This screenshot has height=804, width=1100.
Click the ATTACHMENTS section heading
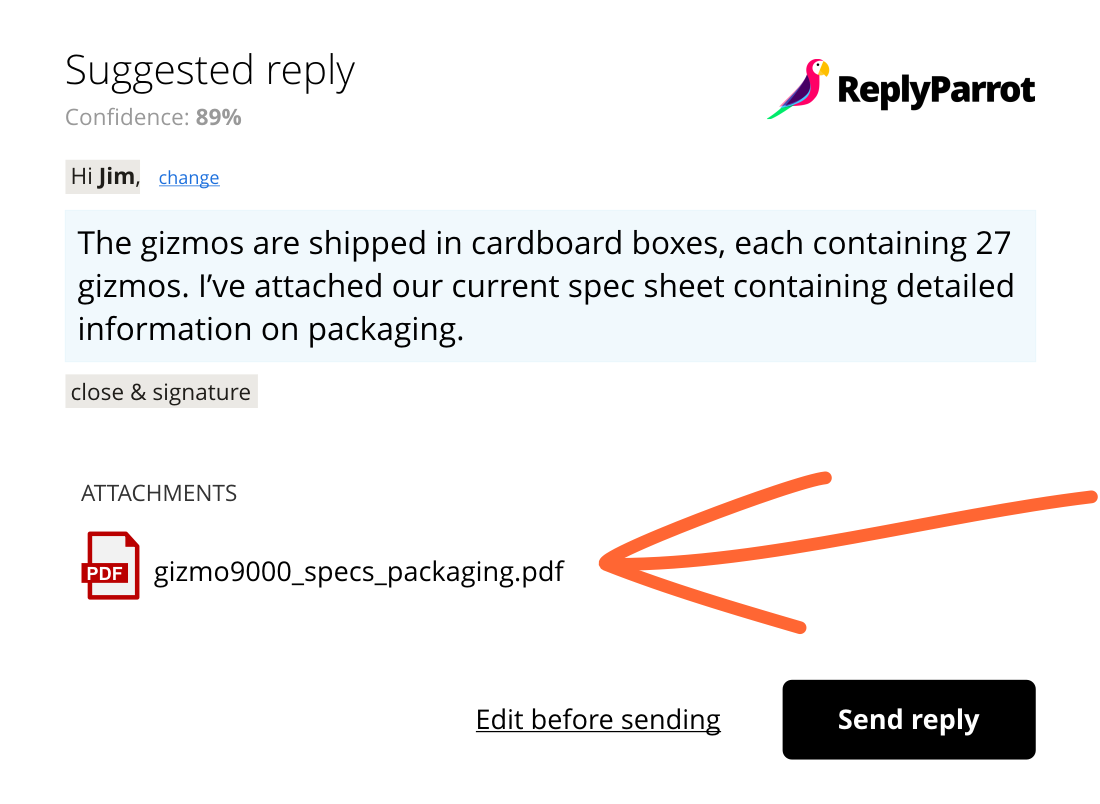click(159, 493)
